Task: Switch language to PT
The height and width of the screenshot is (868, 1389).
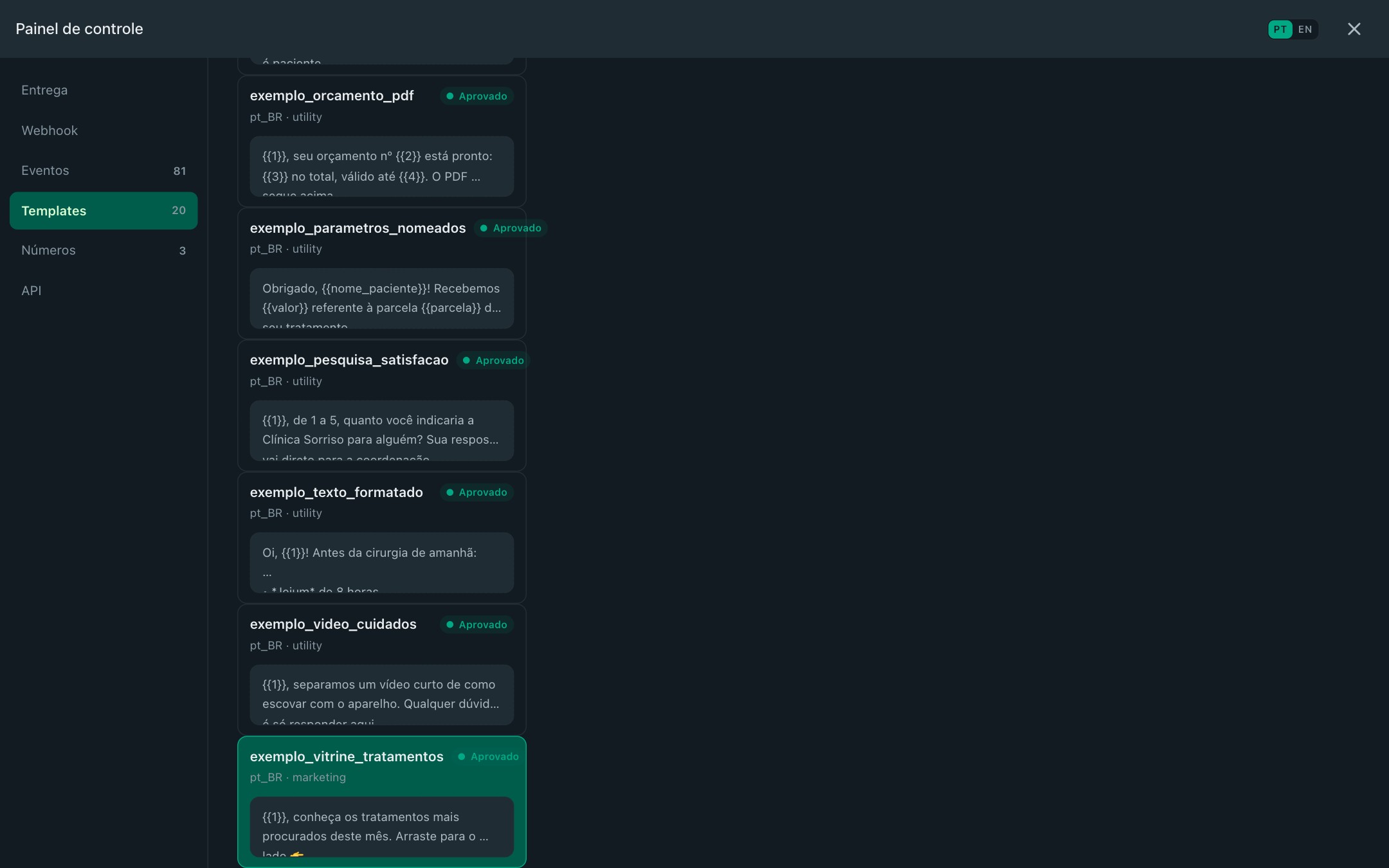Action: tap(1280, 30)
